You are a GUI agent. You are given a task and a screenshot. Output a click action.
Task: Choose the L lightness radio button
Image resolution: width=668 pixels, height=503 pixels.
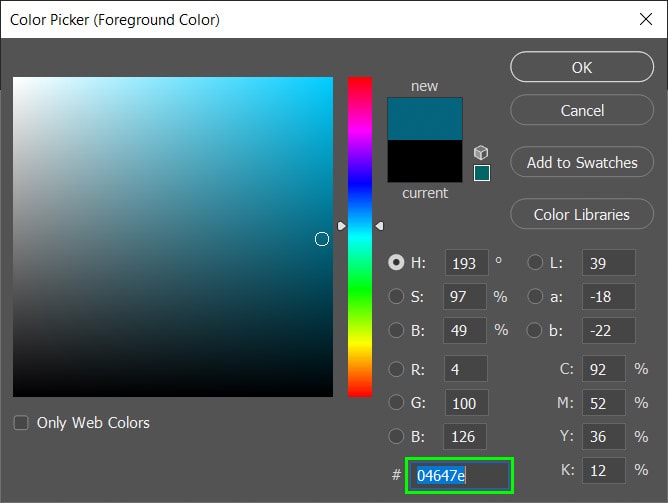[x=535, y=263]
